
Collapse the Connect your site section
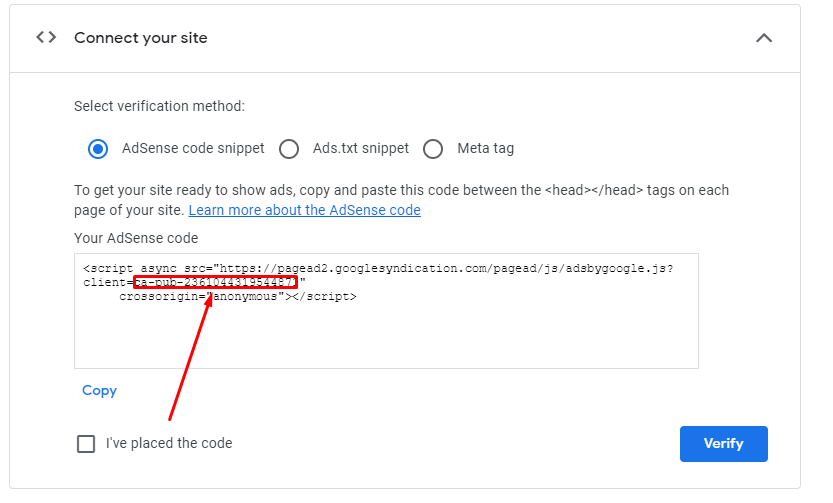click(764, 38)
